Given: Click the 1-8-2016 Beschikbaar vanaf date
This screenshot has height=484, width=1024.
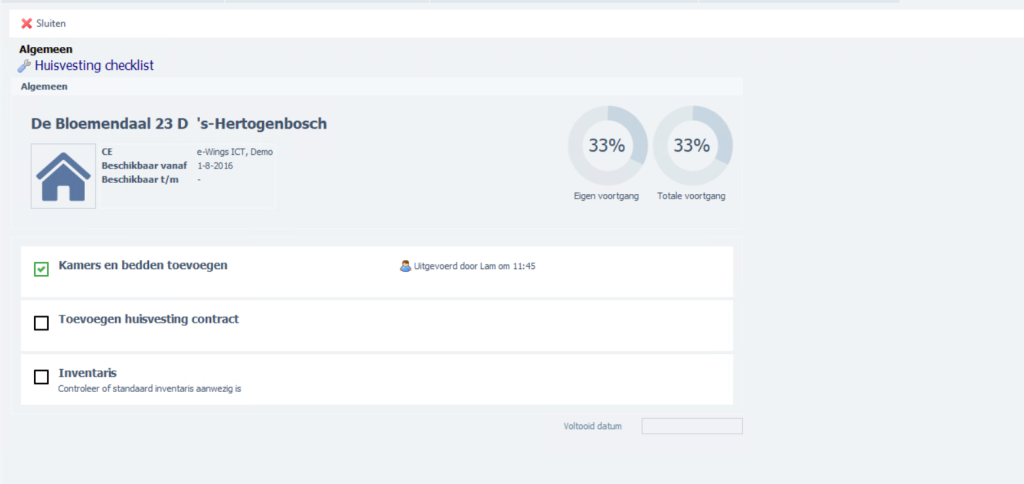Looking at the screenshot, I should (215, 165).
